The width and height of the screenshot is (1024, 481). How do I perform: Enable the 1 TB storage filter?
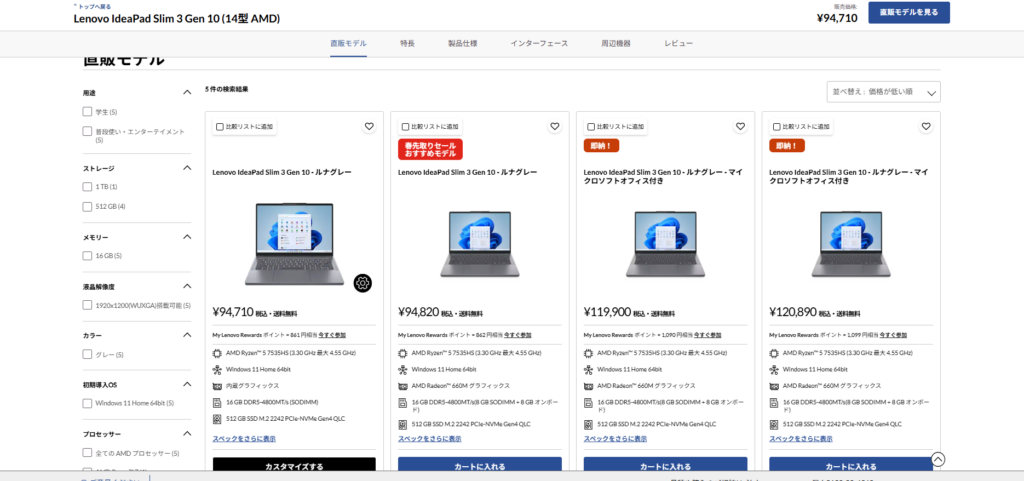point(88,187)
